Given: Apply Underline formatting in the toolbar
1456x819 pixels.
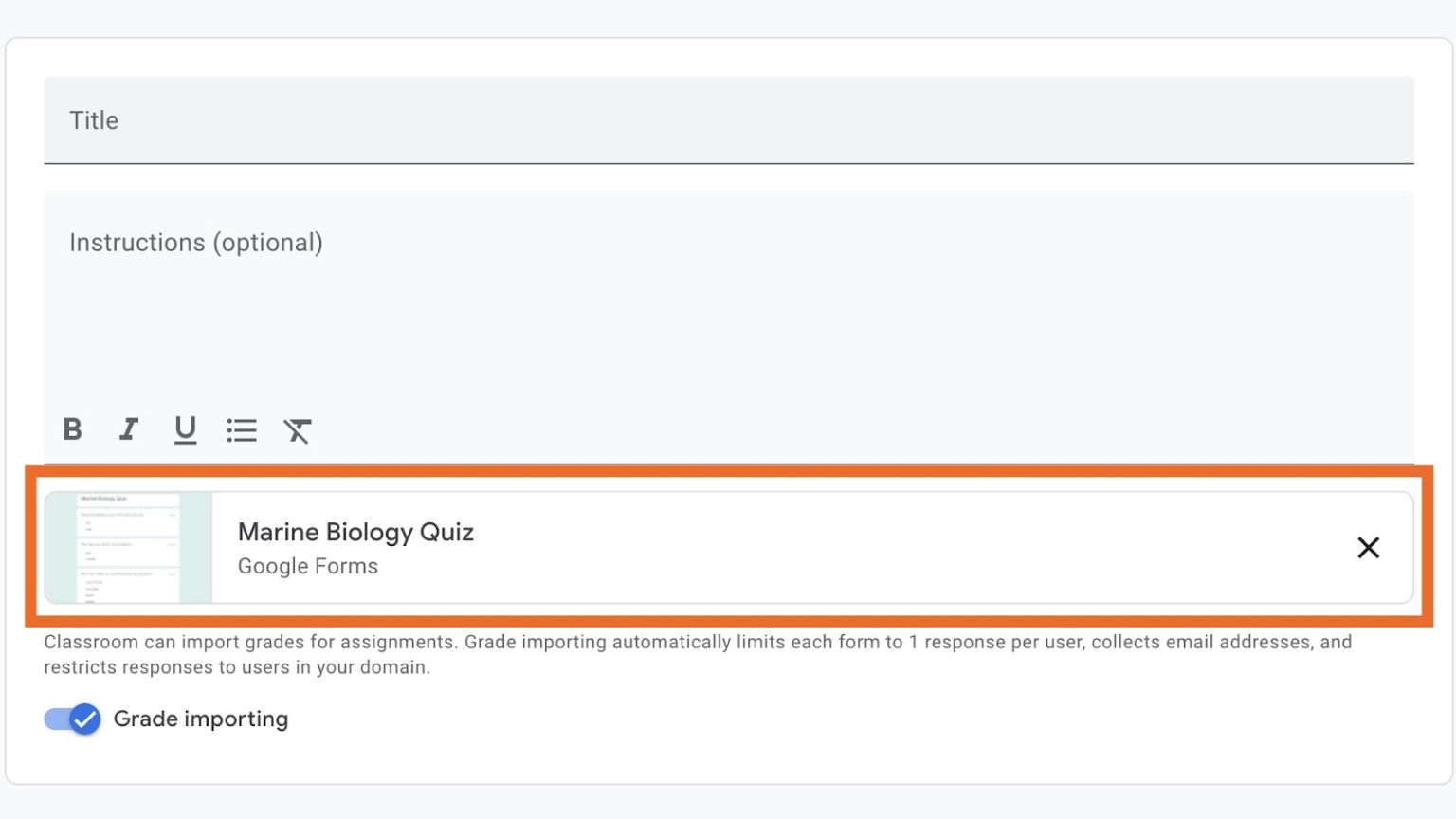Looking at the screenshot, I should tap(185, 430).
